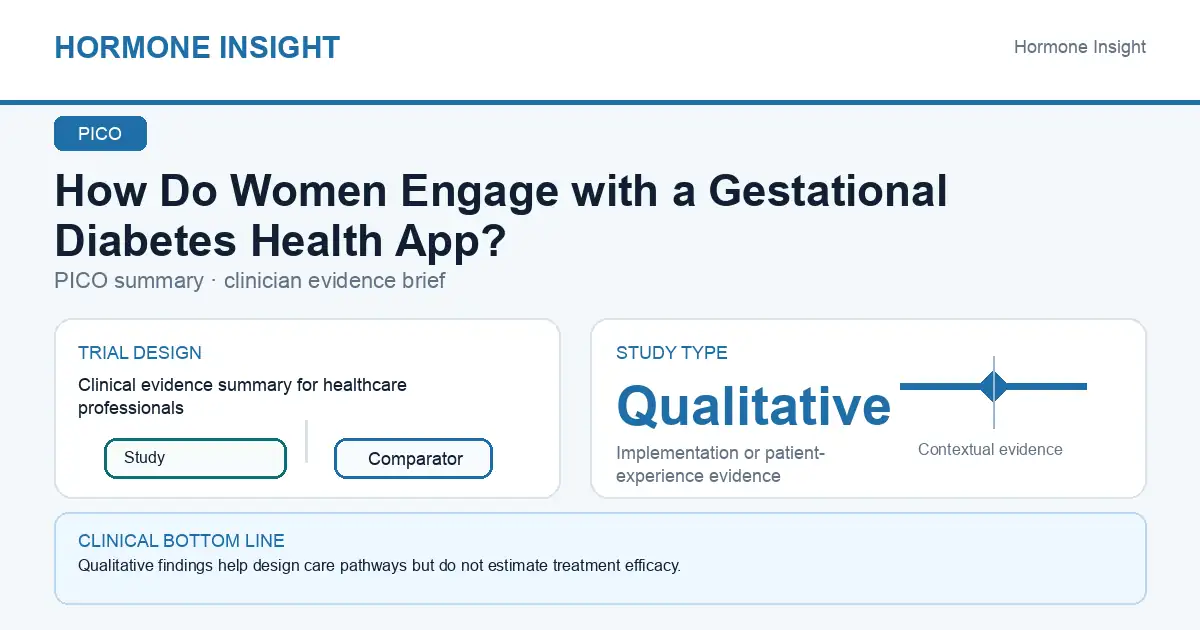This screenshot has width=1200, height=630.
Task: Click the large Qualitative label
Action: [753, 405]
